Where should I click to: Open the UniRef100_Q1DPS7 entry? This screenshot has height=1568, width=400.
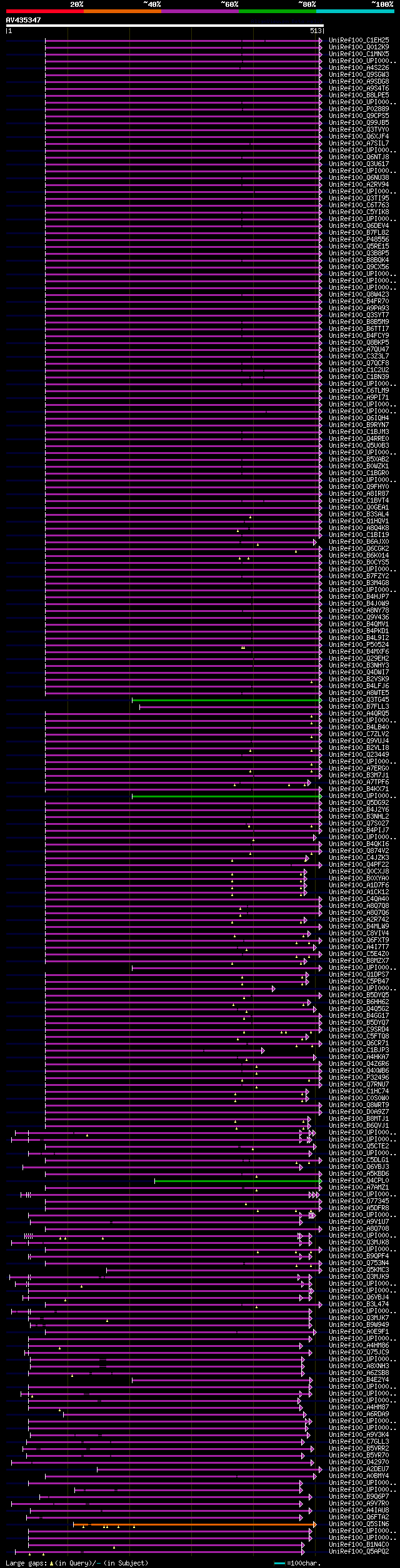[359, 974]
